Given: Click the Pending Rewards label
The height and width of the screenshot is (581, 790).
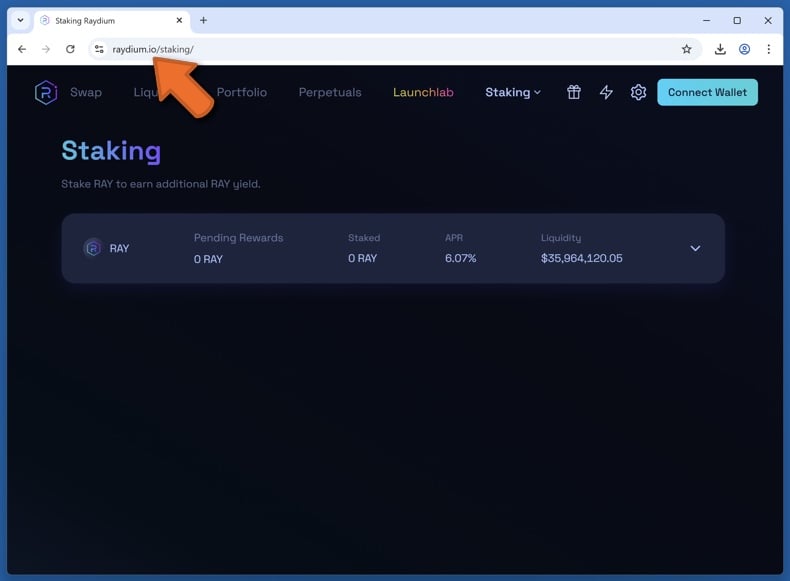Looking at the screenshot, I should [238, 238].
